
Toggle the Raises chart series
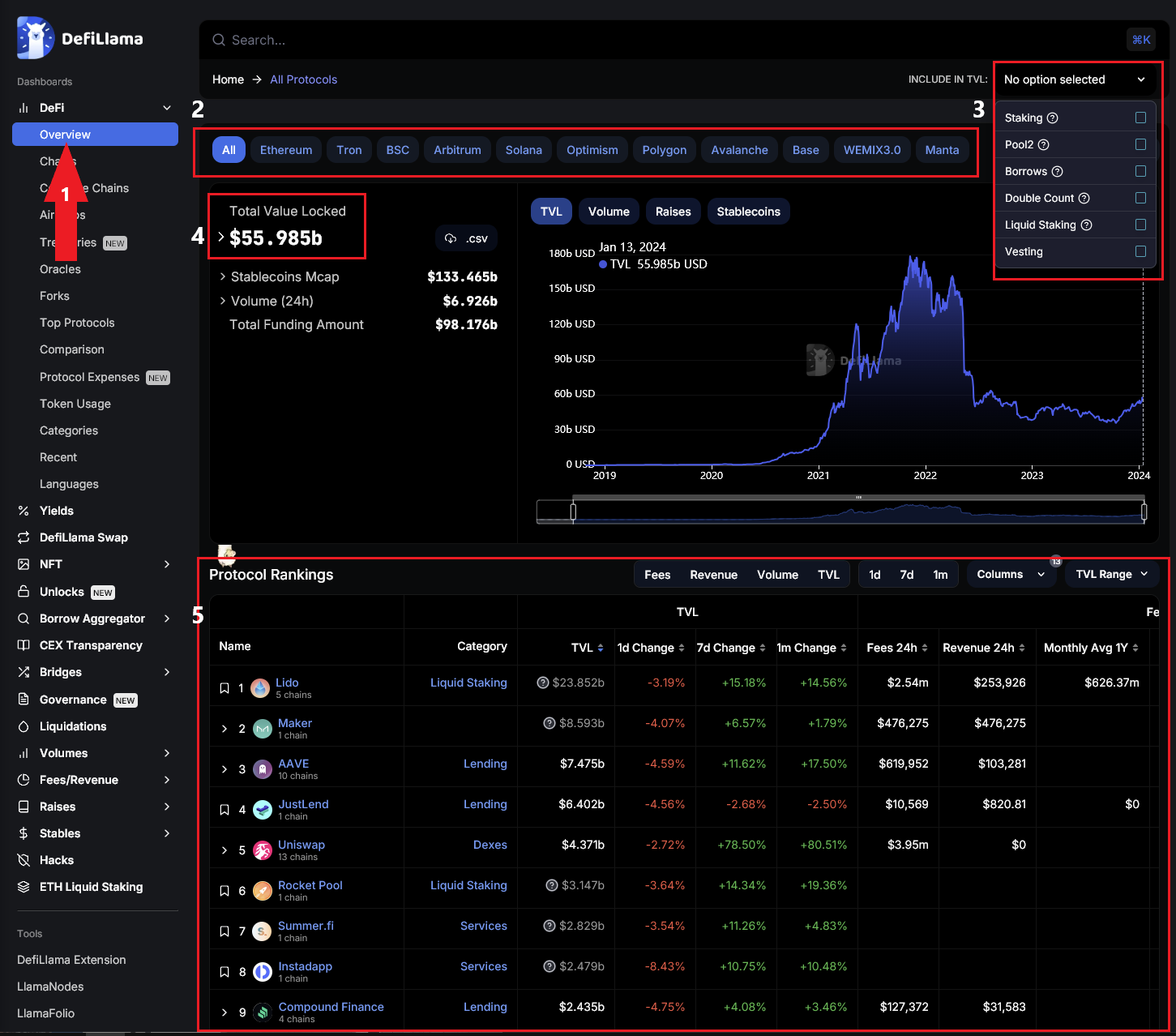point(673,212)
